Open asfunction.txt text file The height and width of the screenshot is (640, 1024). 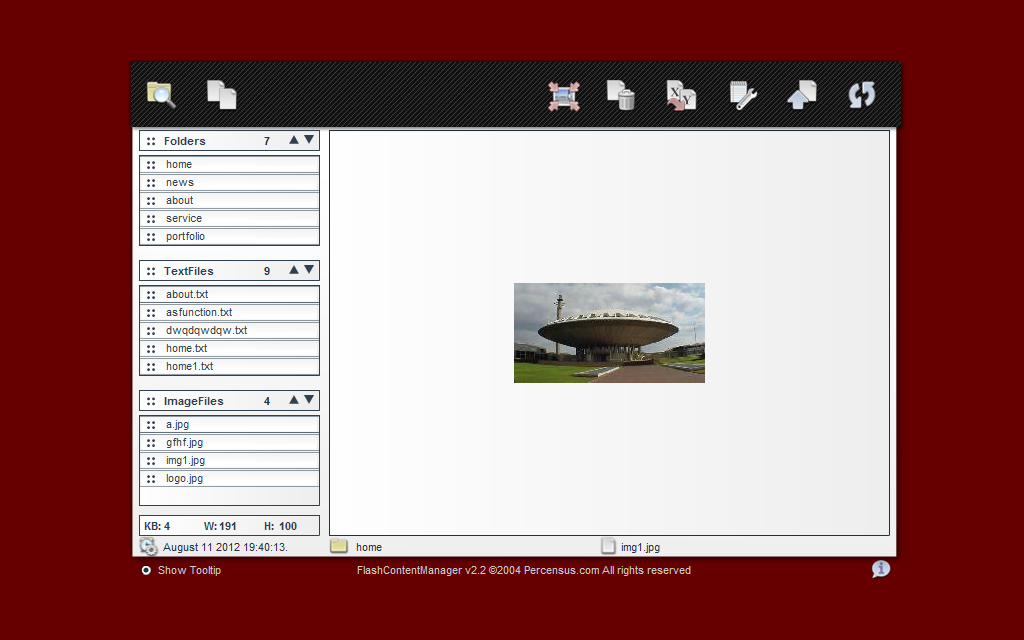pos(229,312)
